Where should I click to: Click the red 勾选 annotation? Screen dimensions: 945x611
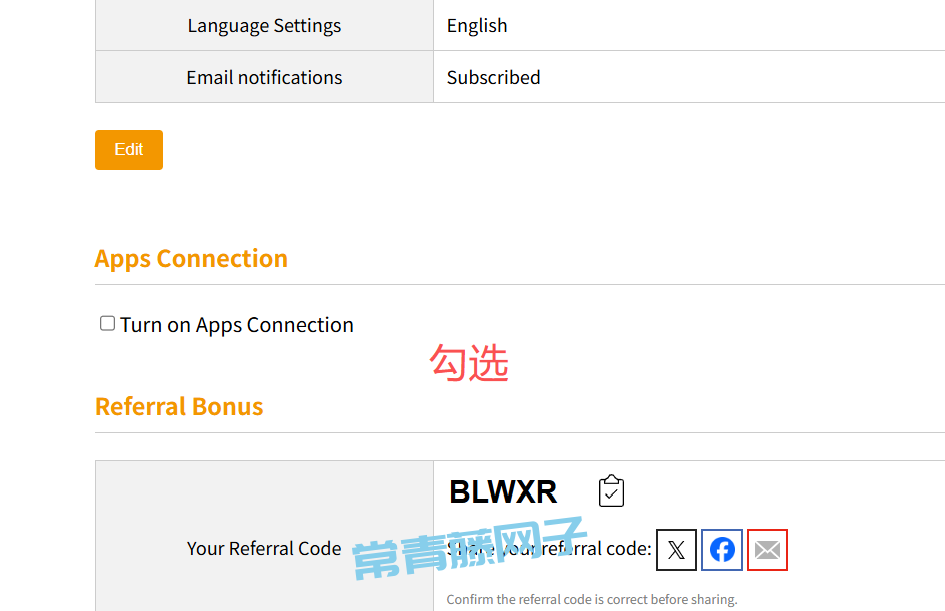point(469,363)
